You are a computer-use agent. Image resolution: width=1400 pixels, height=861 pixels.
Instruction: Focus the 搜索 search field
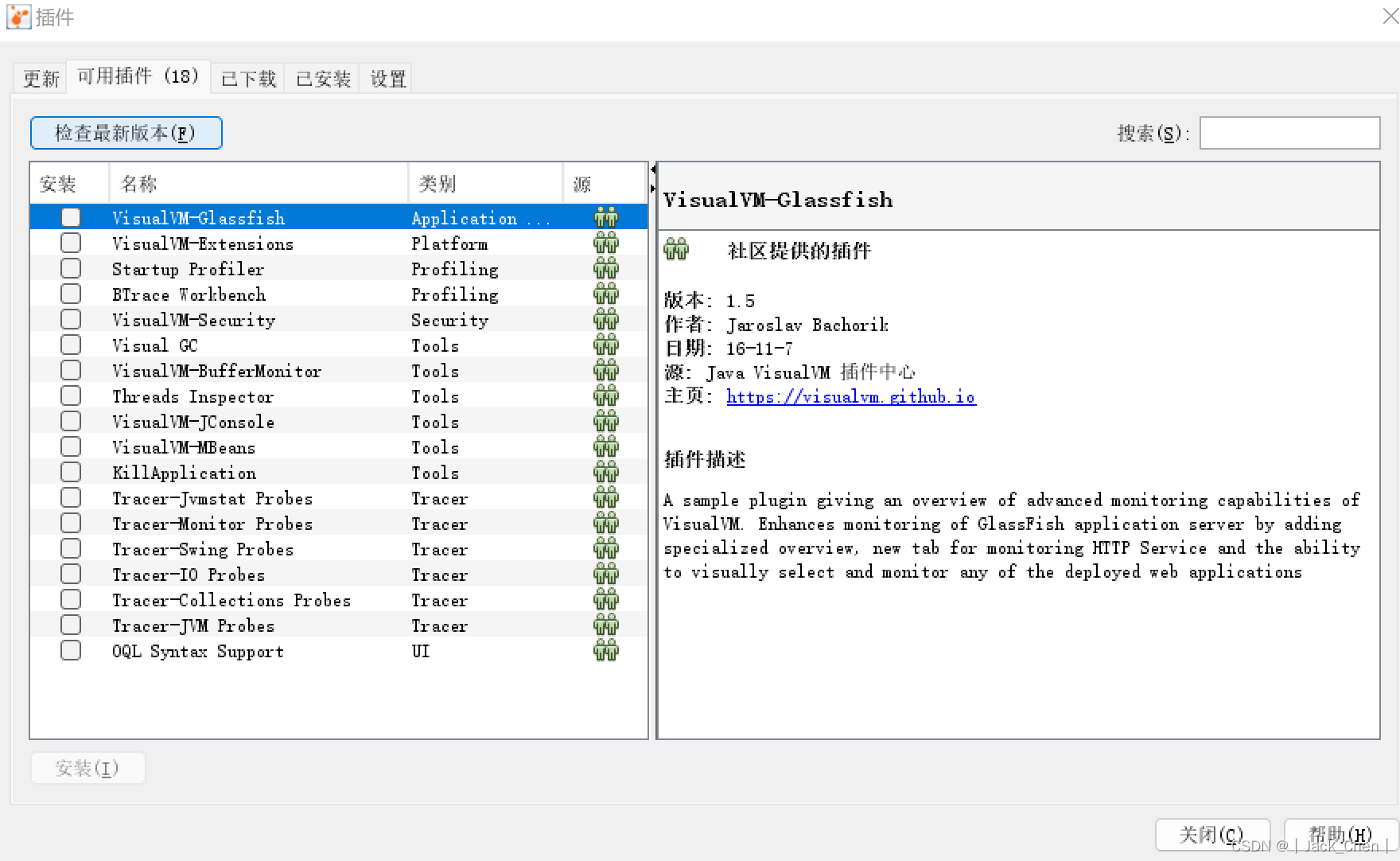(x=1289, y=133)
